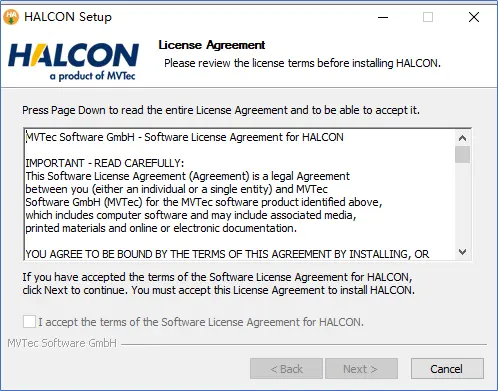Minimize the HALCON Setup window
The width and height of the screenshot is (498, 391).
tap(383, 17)
